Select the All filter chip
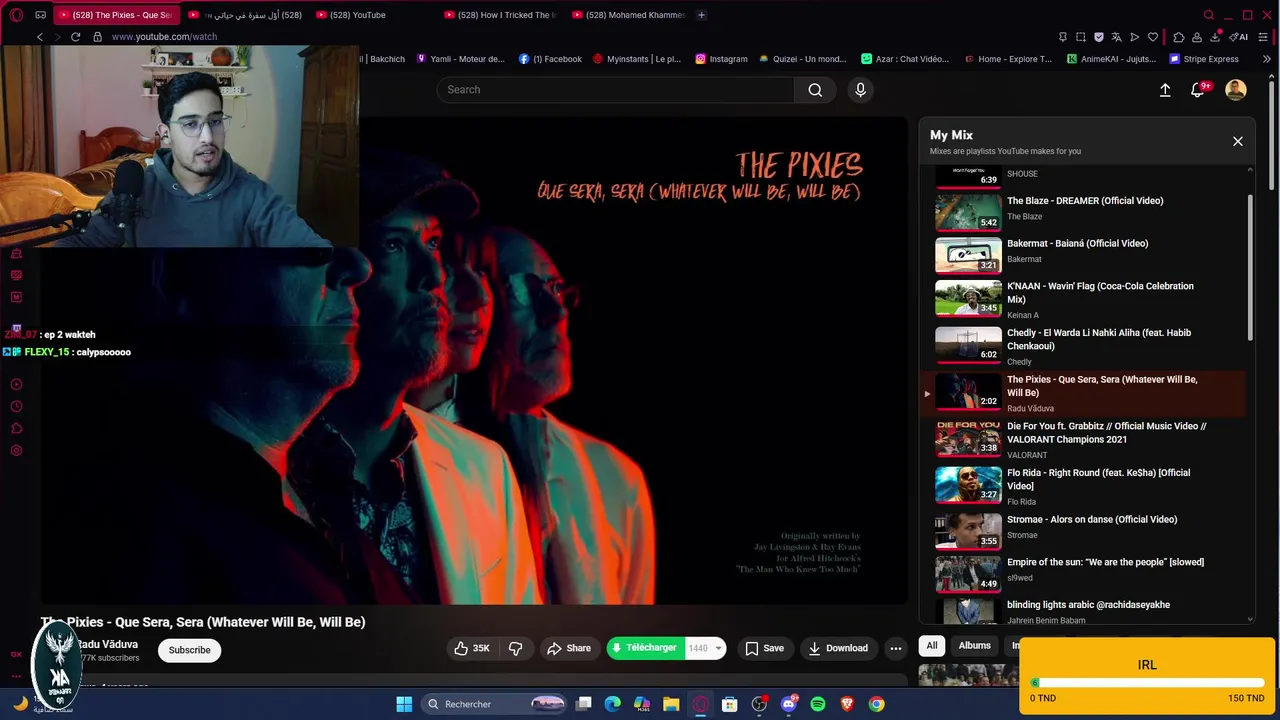The height and width of the screenshot is (720, 1280). point(932,646)
